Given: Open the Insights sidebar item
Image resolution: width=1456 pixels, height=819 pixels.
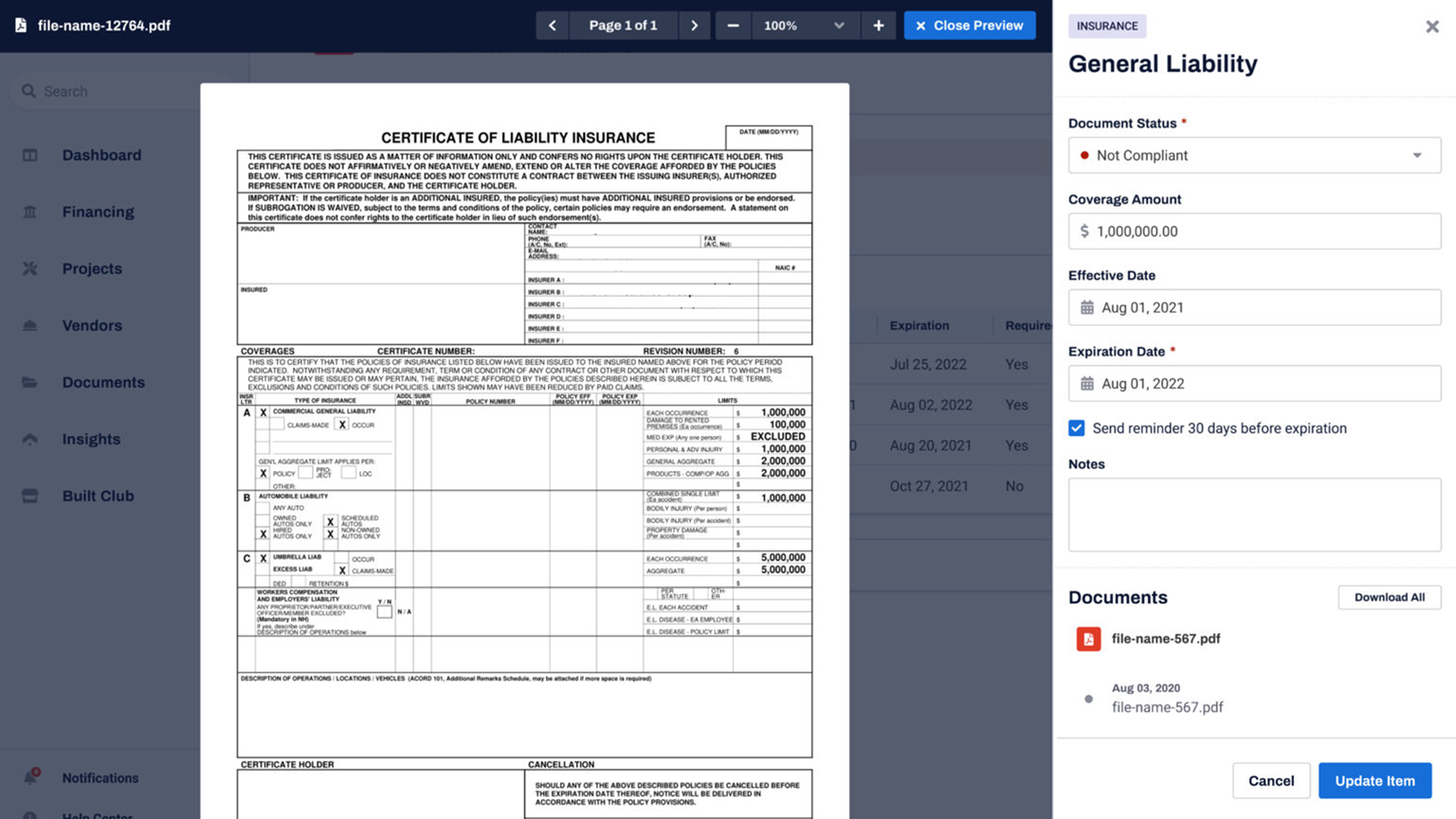Looking at the screenshot, I should (91, 439).
